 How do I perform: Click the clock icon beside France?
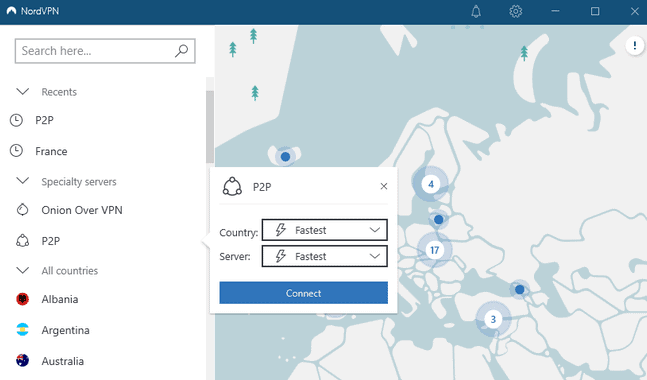click(16, 151)
